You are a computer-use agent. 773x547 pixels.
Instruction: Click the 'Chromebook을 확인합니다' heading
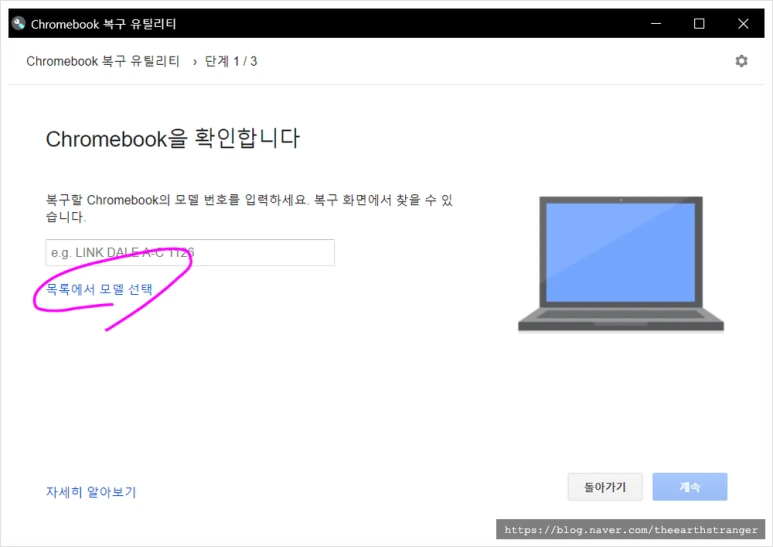click(173, 138)
